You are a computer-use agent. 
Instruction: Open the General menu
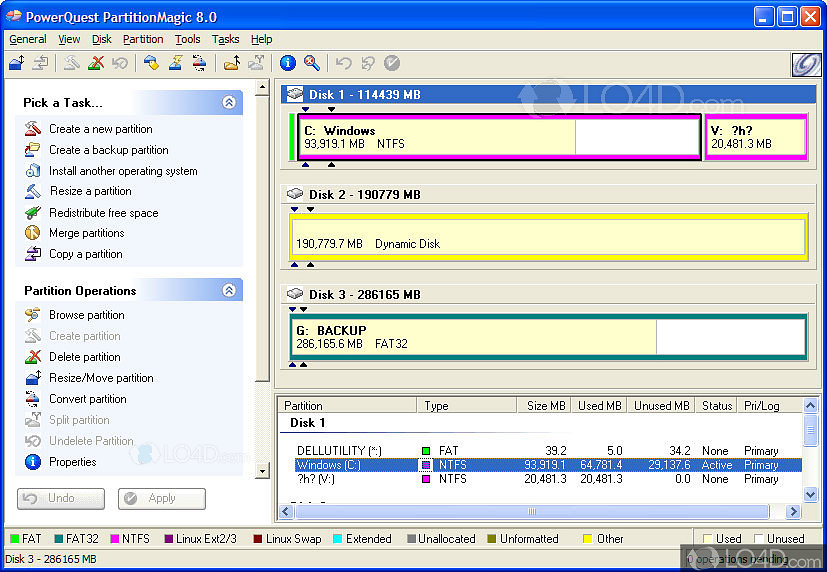point(28,39)
